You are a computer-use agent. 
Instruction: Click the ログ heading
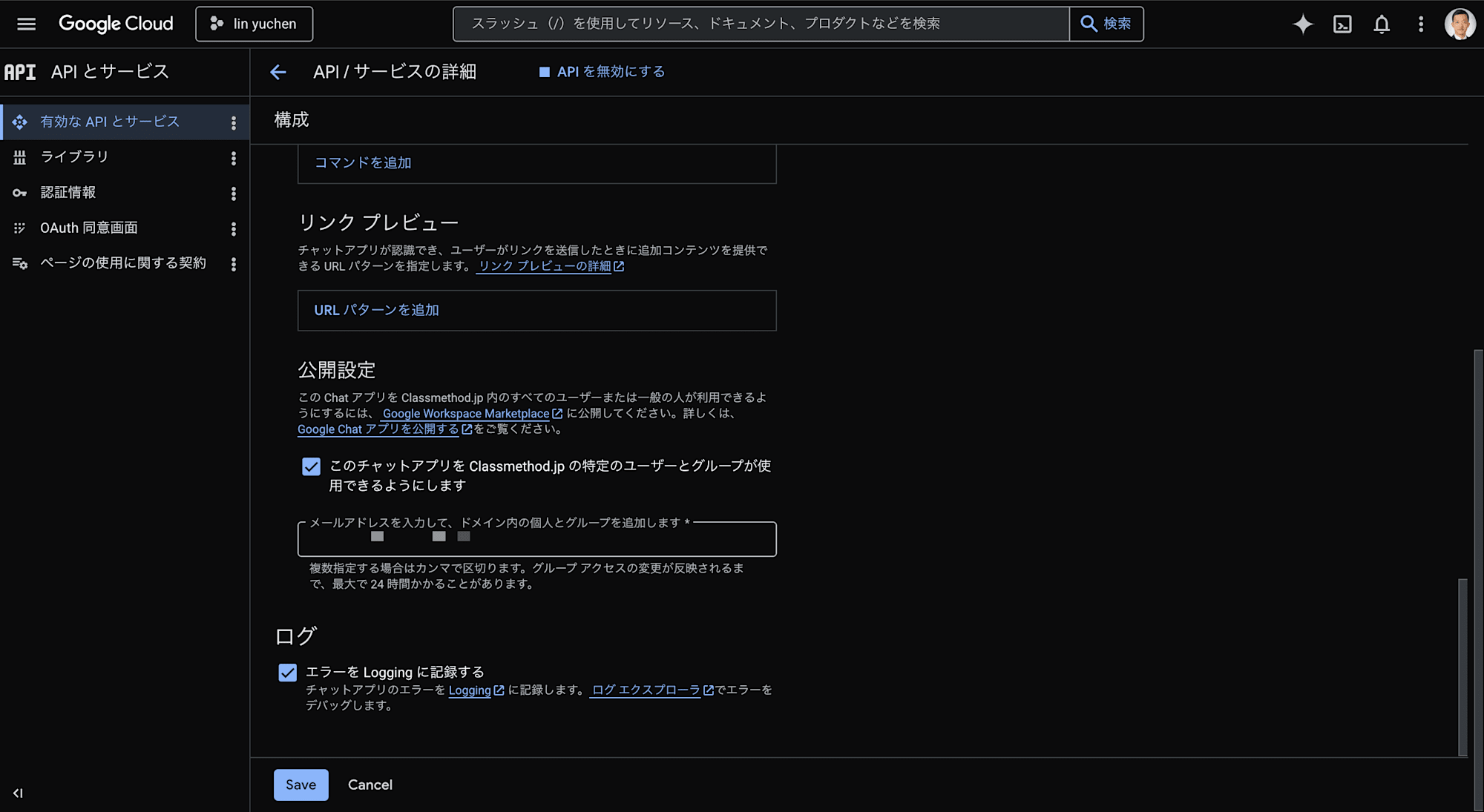pos(295,636)
